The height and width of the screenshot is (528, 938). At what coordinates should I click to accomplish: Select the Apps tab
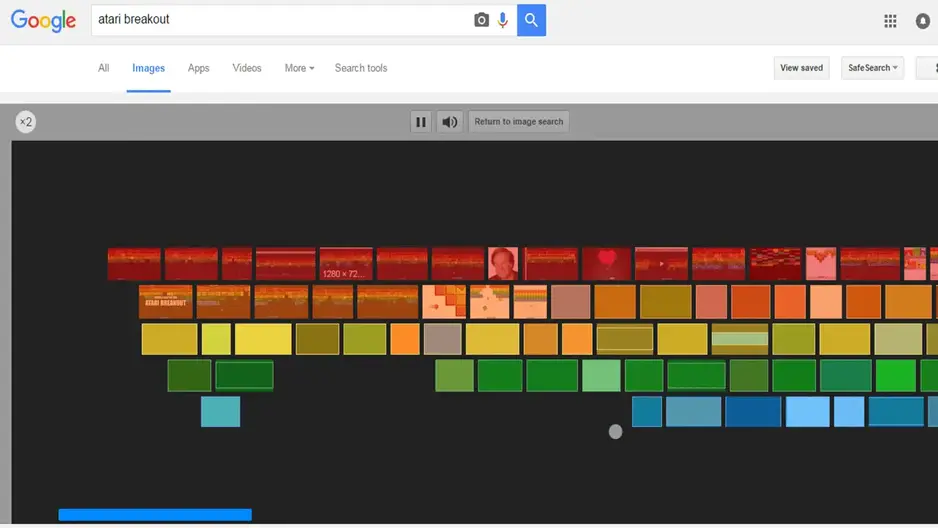pyautogui.click(x=199, y=68)
